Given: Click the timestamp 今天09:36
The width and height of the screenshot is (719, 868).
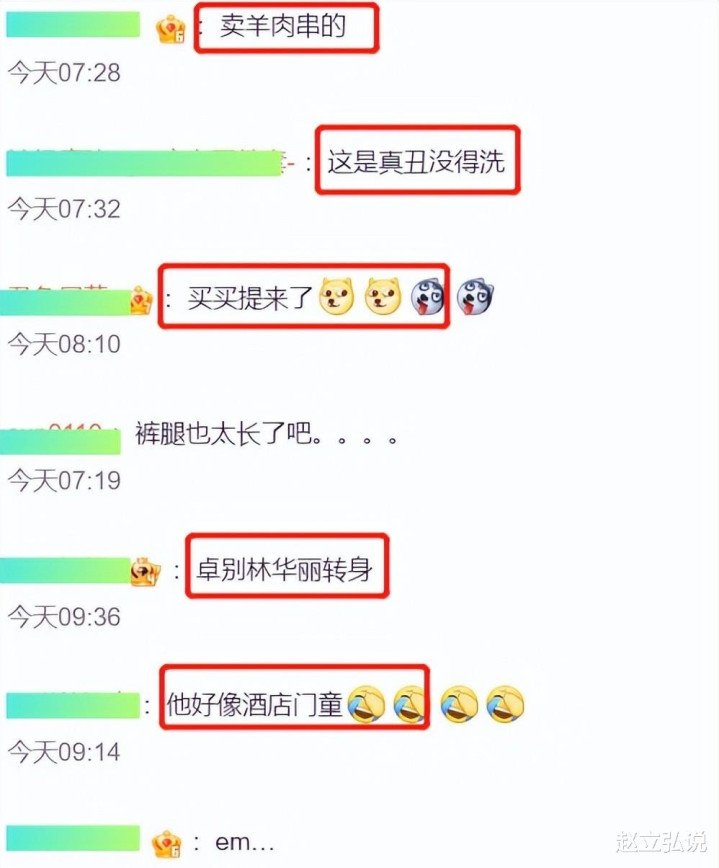Looking at the screenshot, I should (x=64, y=616).
